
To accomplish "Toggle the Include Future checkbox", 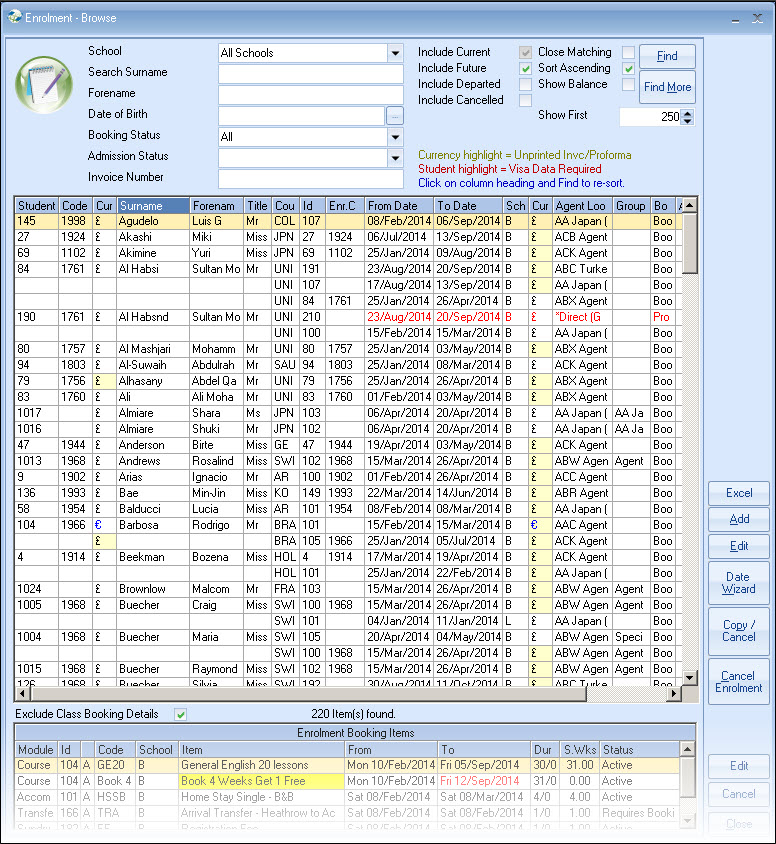I will (x=525, y=68).
